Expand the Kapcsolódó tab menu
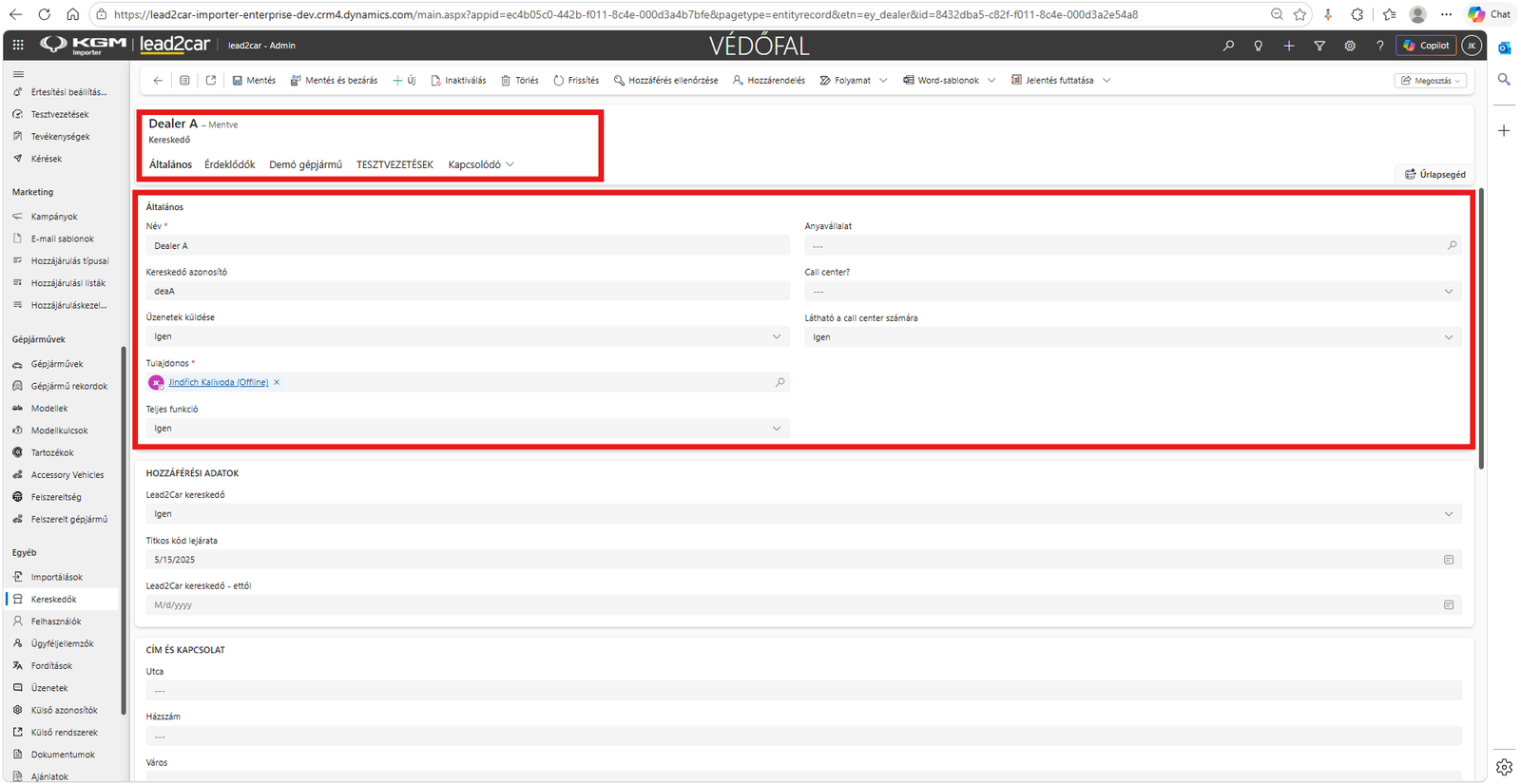 pos(481,164)
